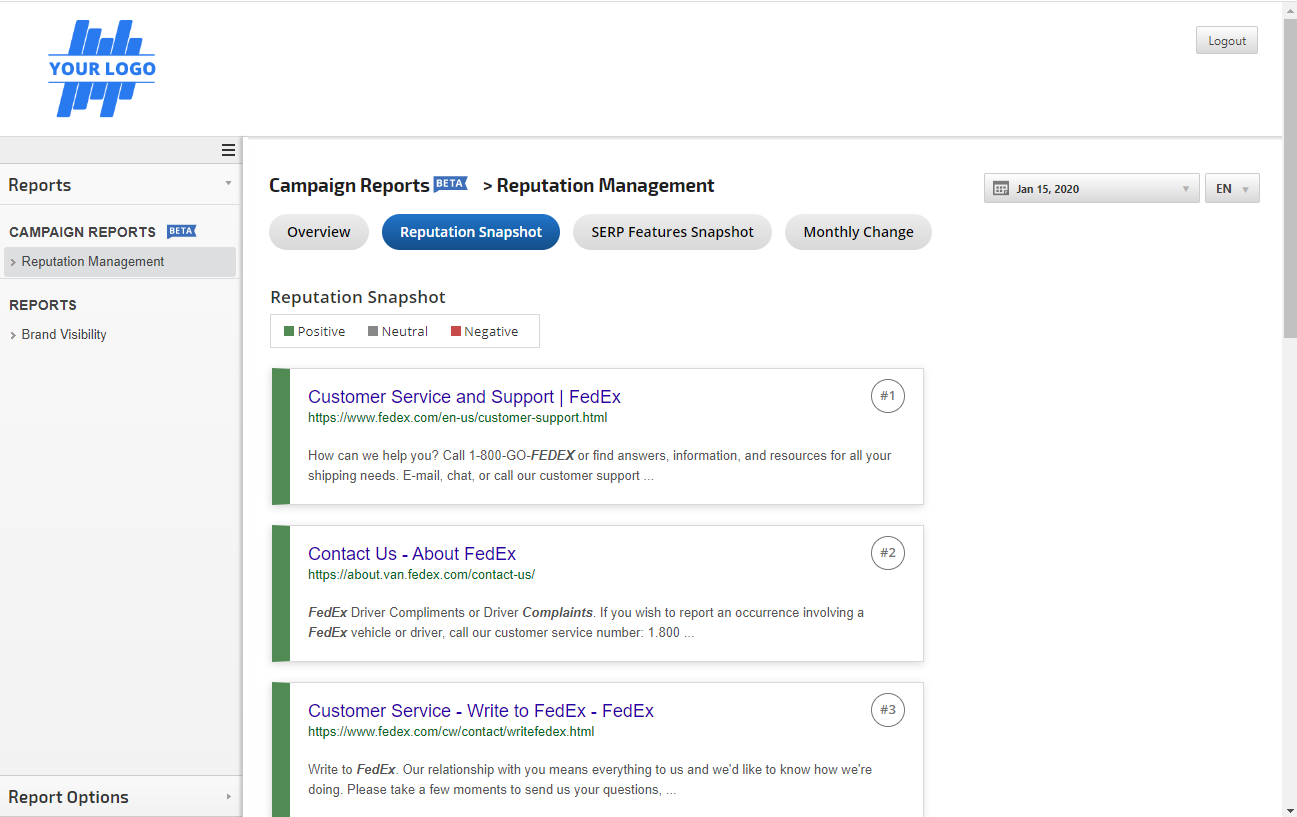Image resolution: width=1297 pixels, height=817 pixels.
Task: Open the EN language dropdown
Action: tap(1232, 188)
